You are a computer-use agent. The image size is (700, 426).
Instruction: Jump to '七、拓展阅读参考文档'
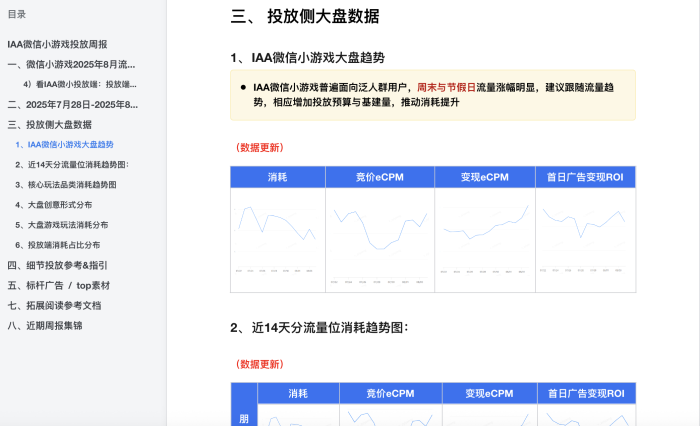54,305
